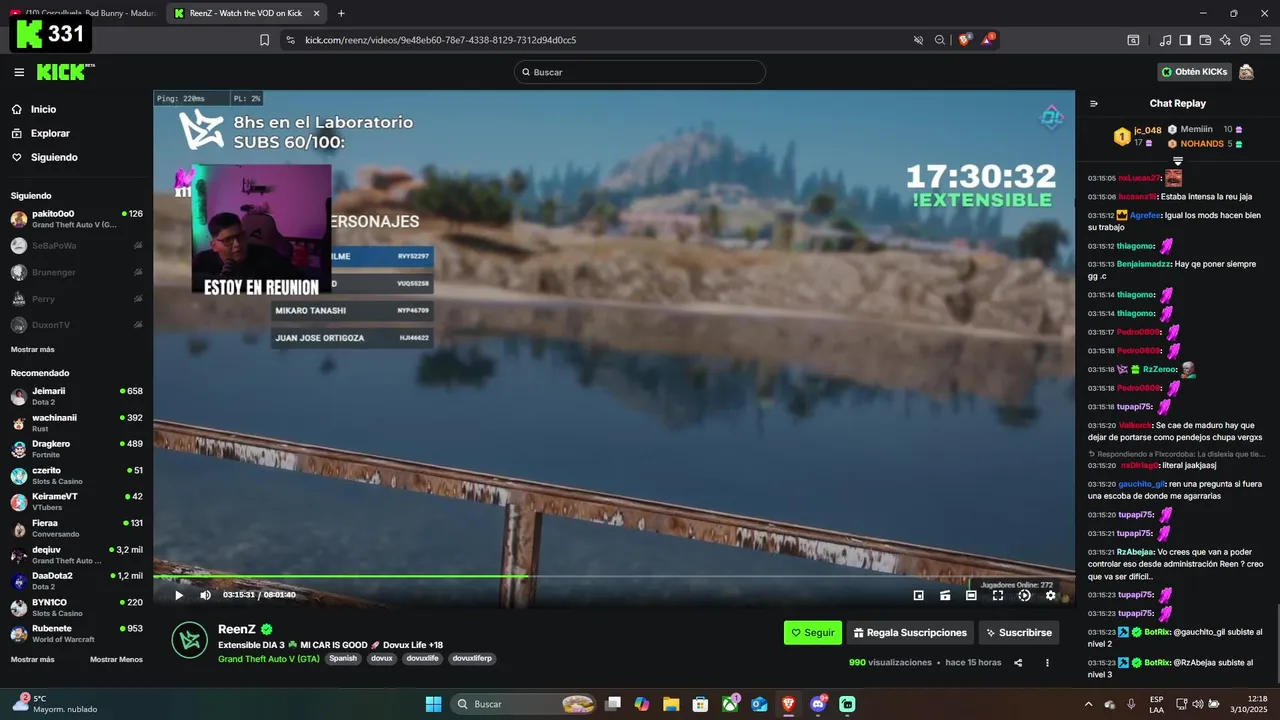Open the Brave Wallet icon
This screenshot has width=1280, height=720.
(x=1205, y=40)
